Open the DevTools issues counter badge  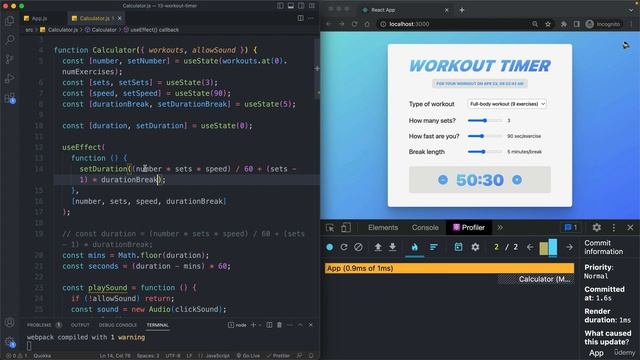[x=571, y=227]
